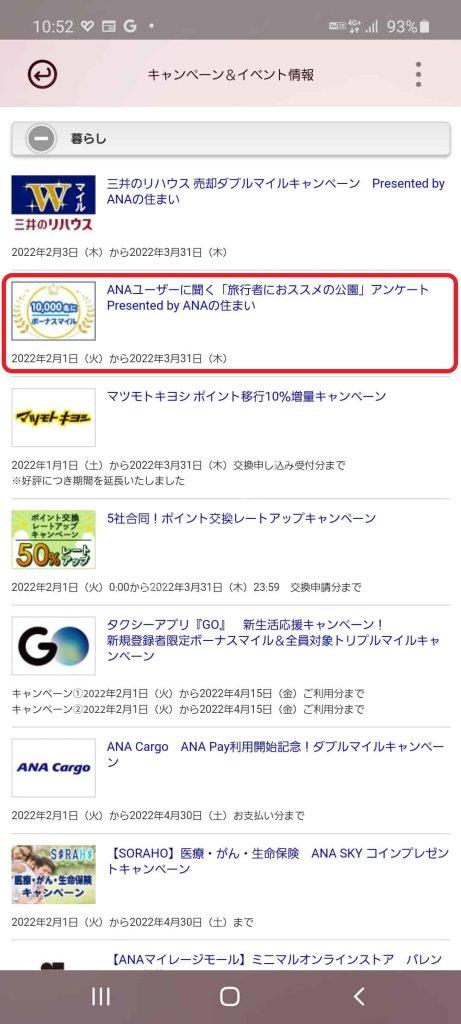Viewport: 461px width, 1024px height.
Task: Tap Android home navigation button
Action: click(x=230, y=996)
